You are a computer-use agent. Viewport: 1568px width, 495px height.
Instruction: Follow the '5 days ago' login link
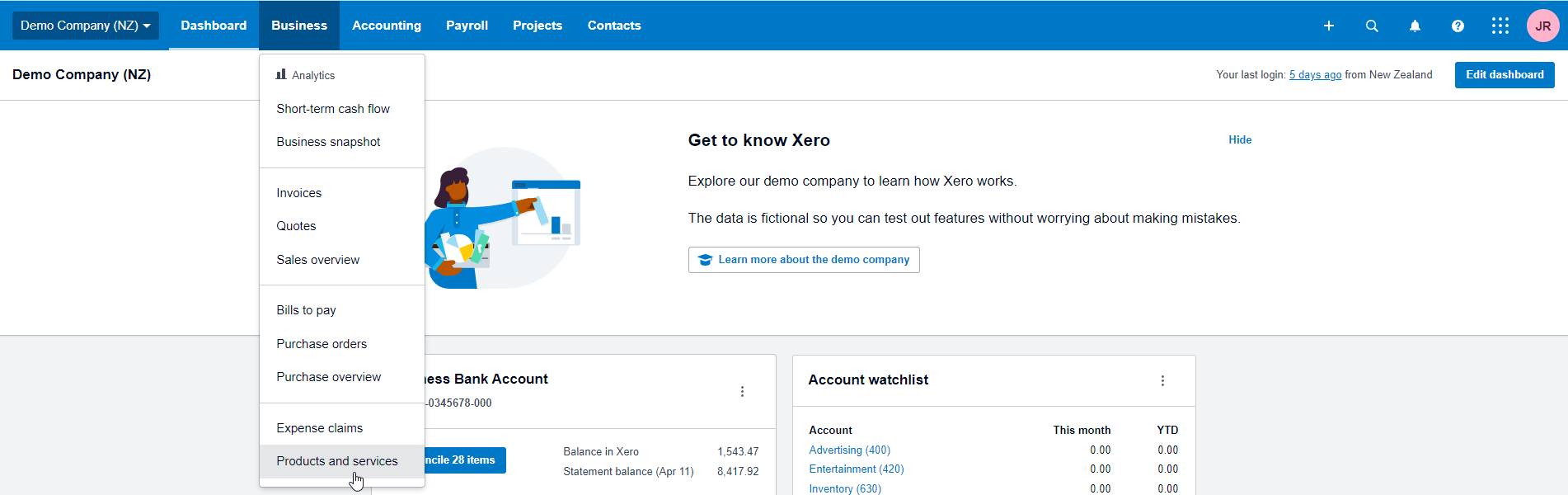pyautogui.click(x=1315, y=75)
